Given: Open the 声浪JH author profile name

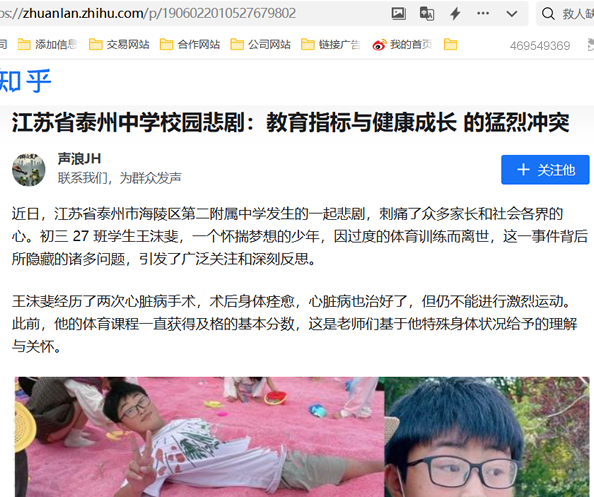Looking at the screenshot, I should [x=79, y=159].
